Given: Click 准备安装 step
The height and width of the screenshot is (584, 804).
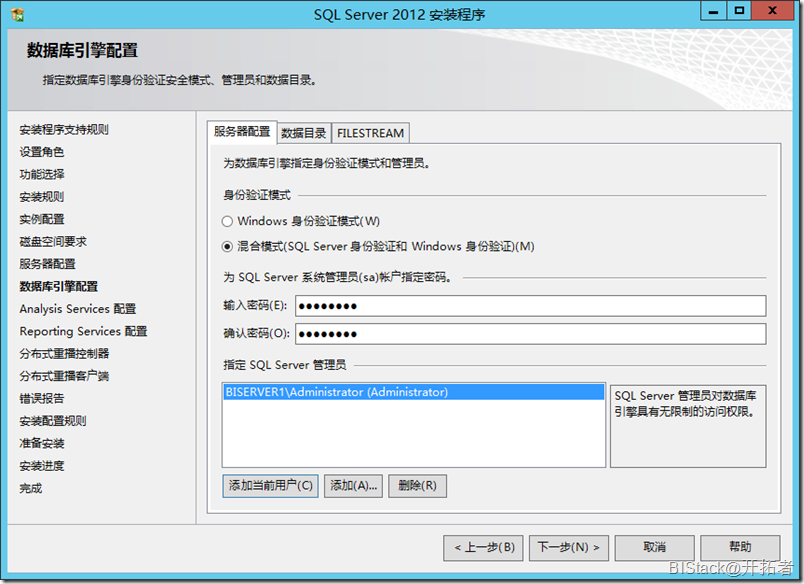Looking at the screenshot, I should click(x=42, y=444).
